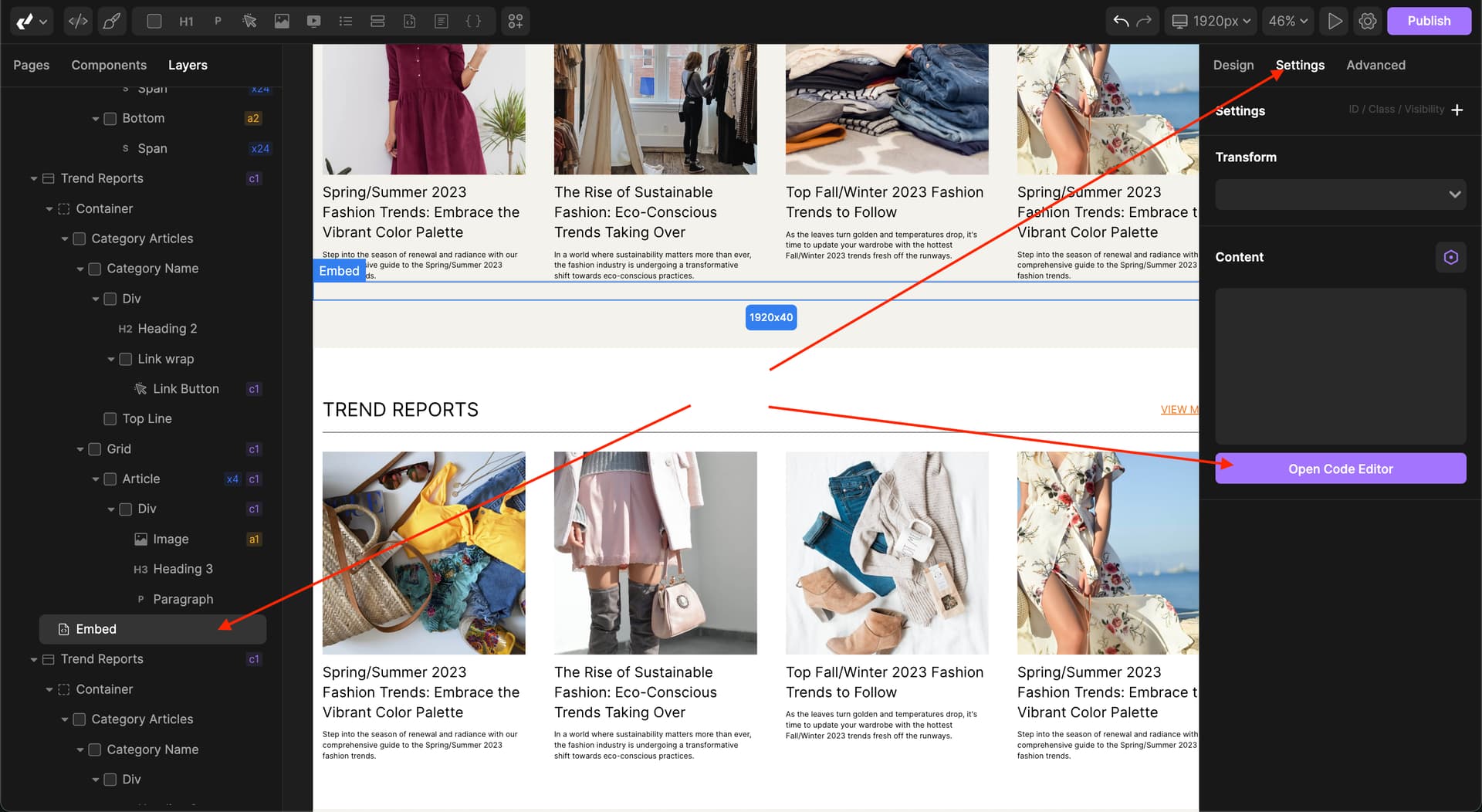This screenshot has width=1482, height=812.
Task: Add a link button element
Action: [249, 21]
